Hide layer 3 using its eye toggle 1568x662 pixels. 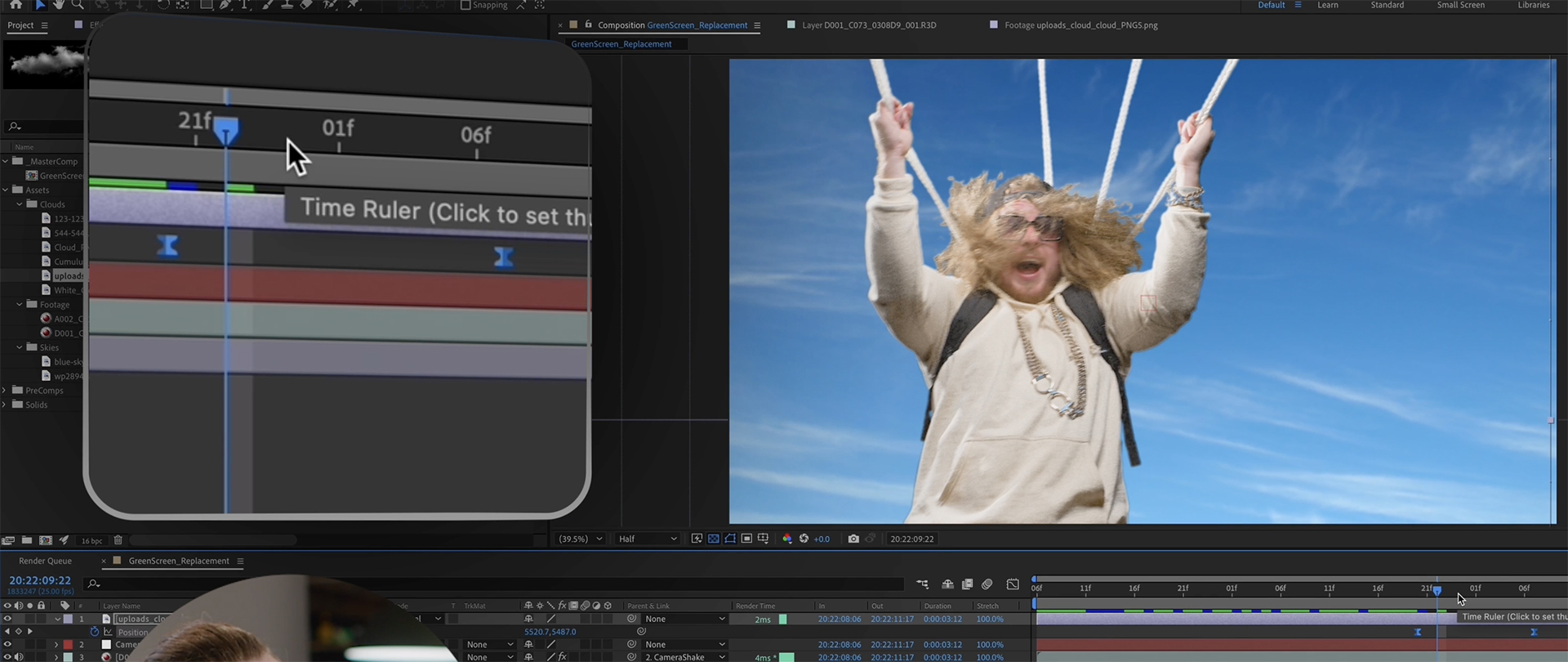point(7,656)
